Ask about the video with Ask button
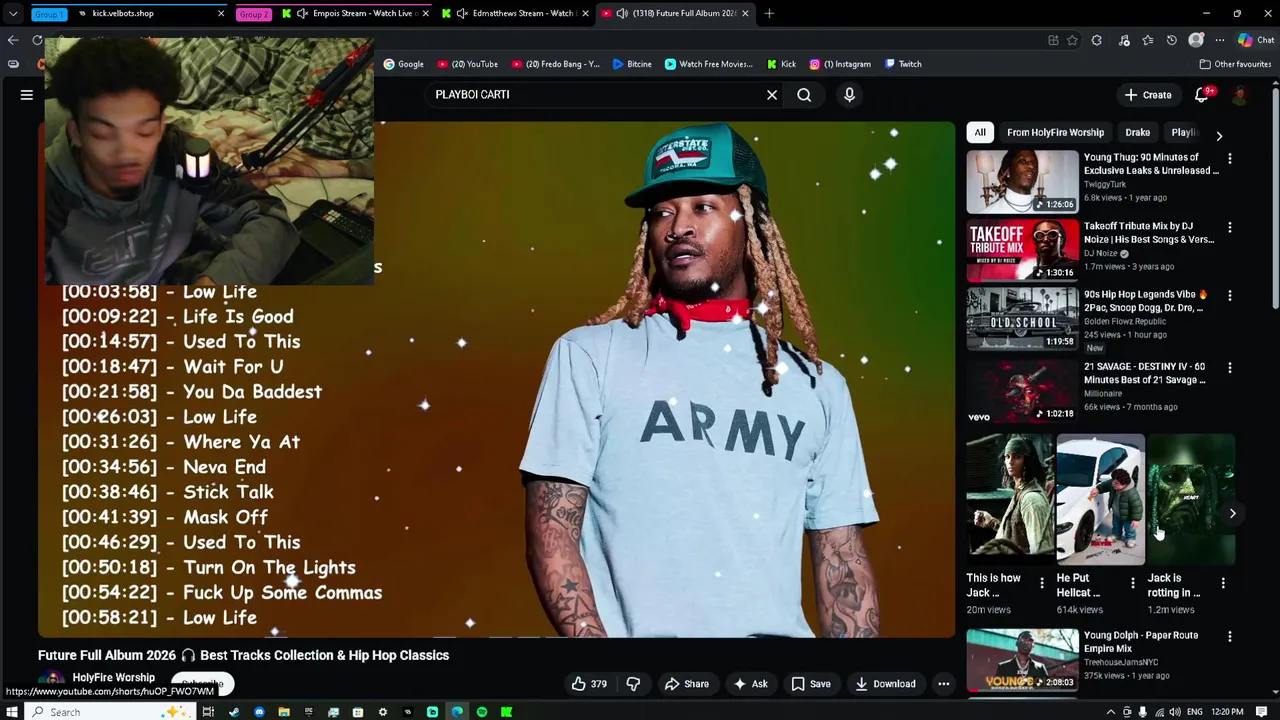Image resolution: width=1280 pixels, height=720 pixels. point(750,684)
